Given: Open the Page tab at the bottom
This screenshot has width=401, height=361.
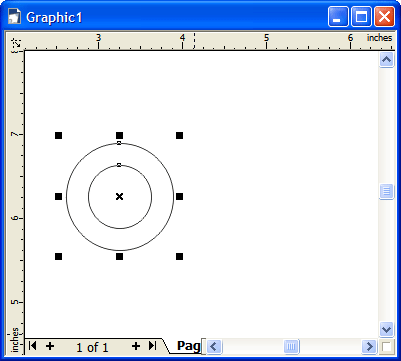Looking at the screenshot, I should (188, 346).
